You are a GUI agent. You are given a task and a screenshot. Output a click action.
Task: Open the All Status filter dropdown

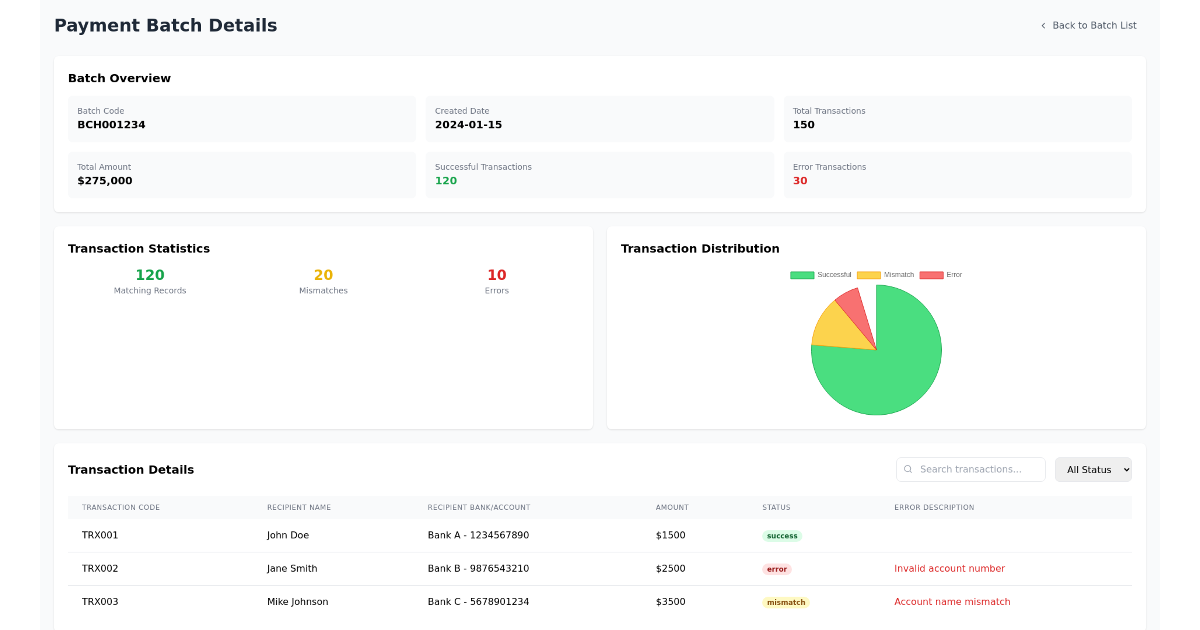[x=1093, y=469]
